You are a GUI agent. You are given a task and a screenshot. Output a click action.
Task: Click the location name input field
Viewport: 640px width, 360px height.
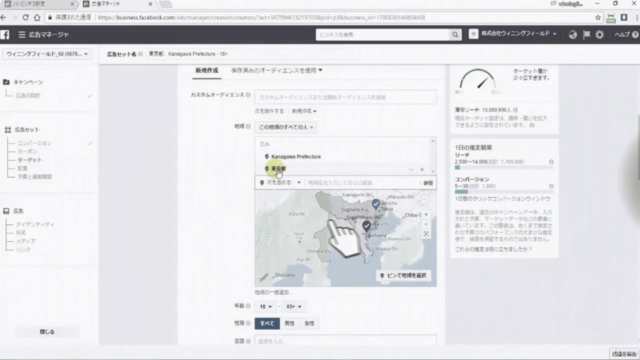click(362, 183)
